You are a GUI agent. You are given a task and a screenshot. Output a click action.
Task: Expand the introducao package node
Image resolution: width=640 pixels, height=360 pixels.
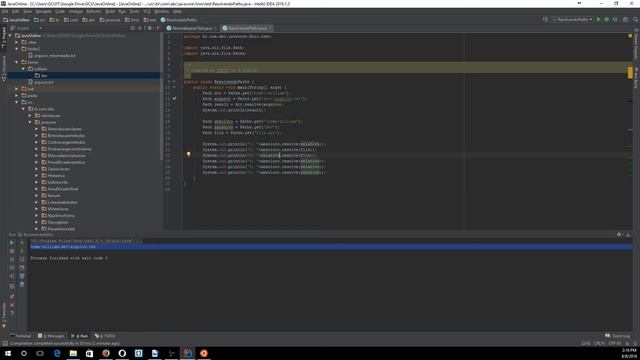pos(30,116)
